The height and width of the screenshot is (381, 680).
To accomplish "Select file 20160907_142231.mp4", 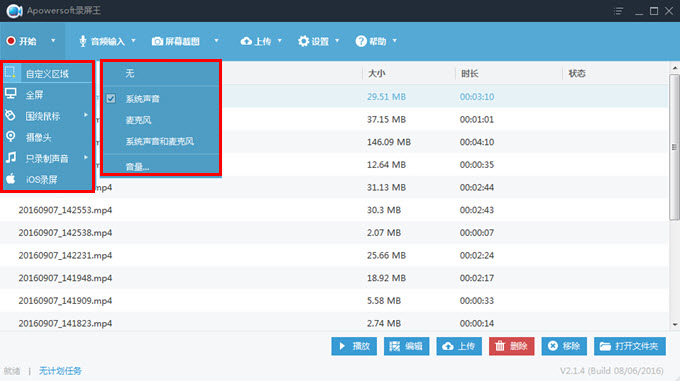I will (x=65, y=255).
